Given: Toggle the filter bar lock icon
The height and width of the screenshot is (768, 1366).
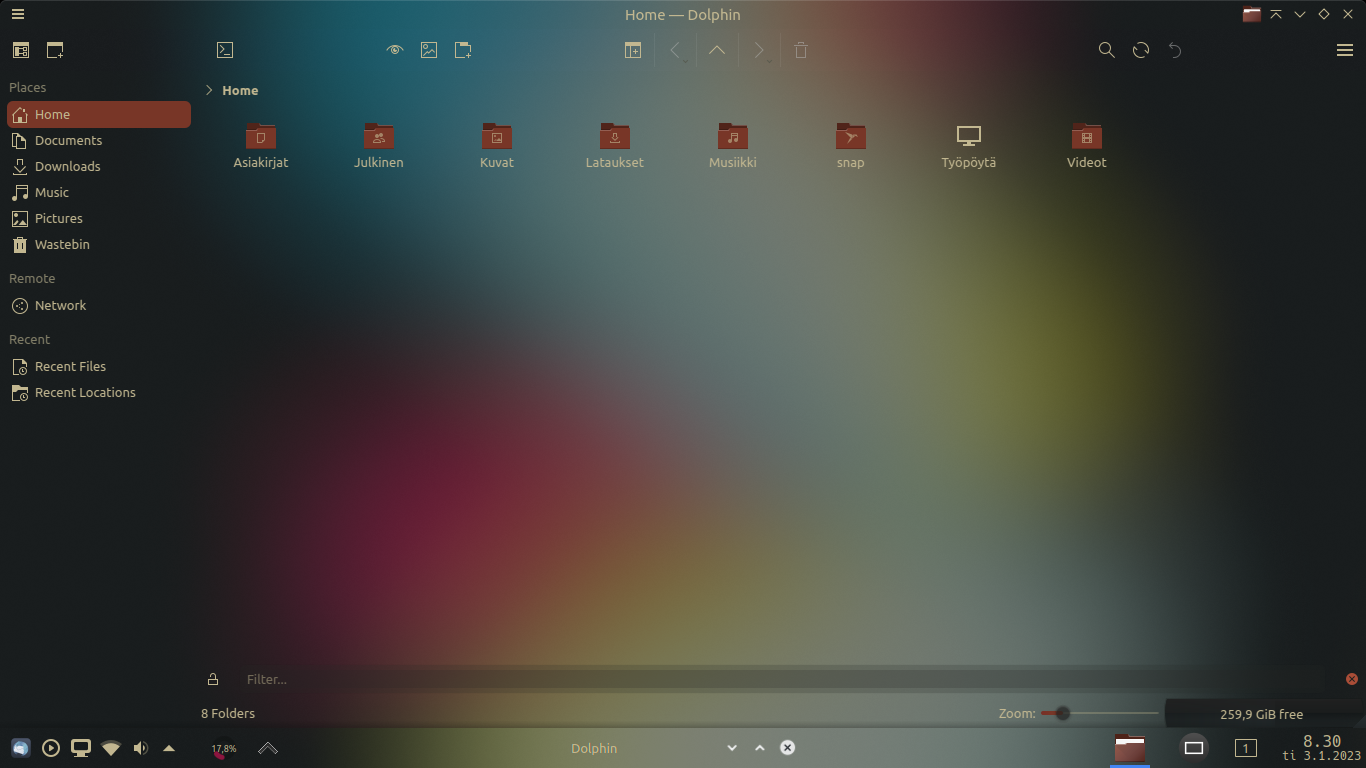Looking at the screenshot, I should click(x=213, y=679).
